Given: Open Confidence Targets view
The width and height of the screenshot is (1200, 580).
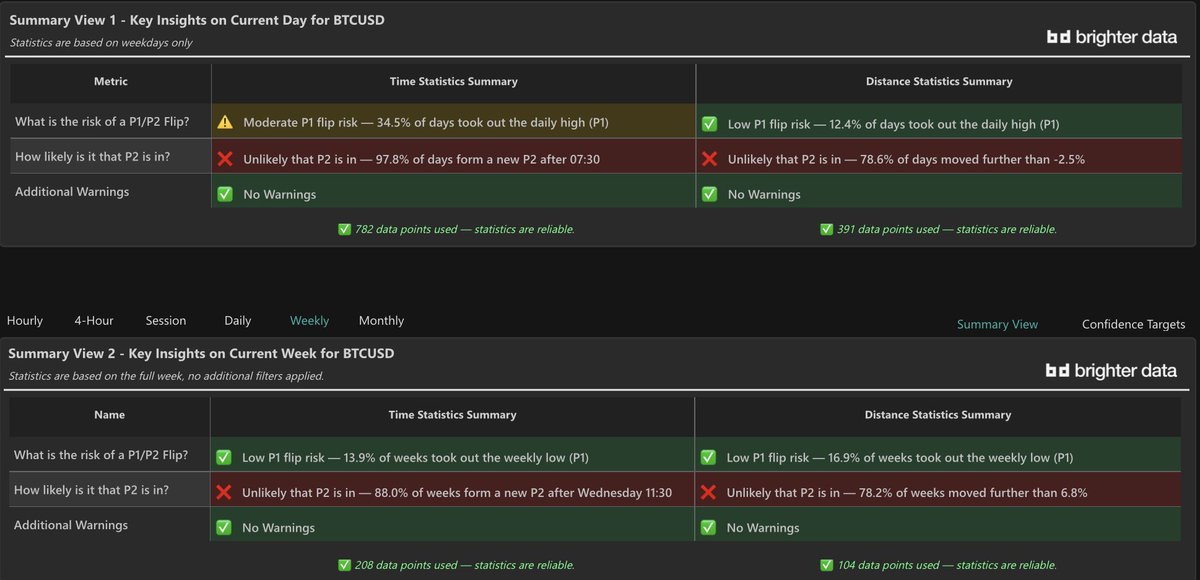Looking at the screenshot, I should pos(1134,324).
